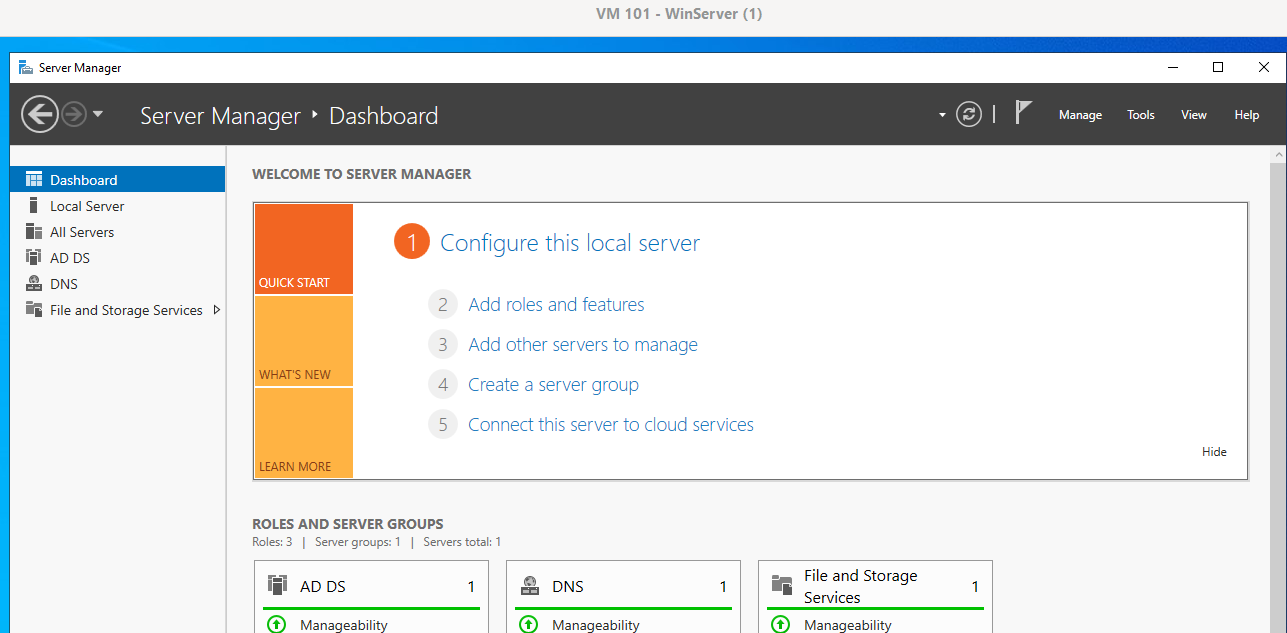Expand File and Storage Services arrow
The width and height of the screenshot is (1287, 633).
click(x=217, y=310)
